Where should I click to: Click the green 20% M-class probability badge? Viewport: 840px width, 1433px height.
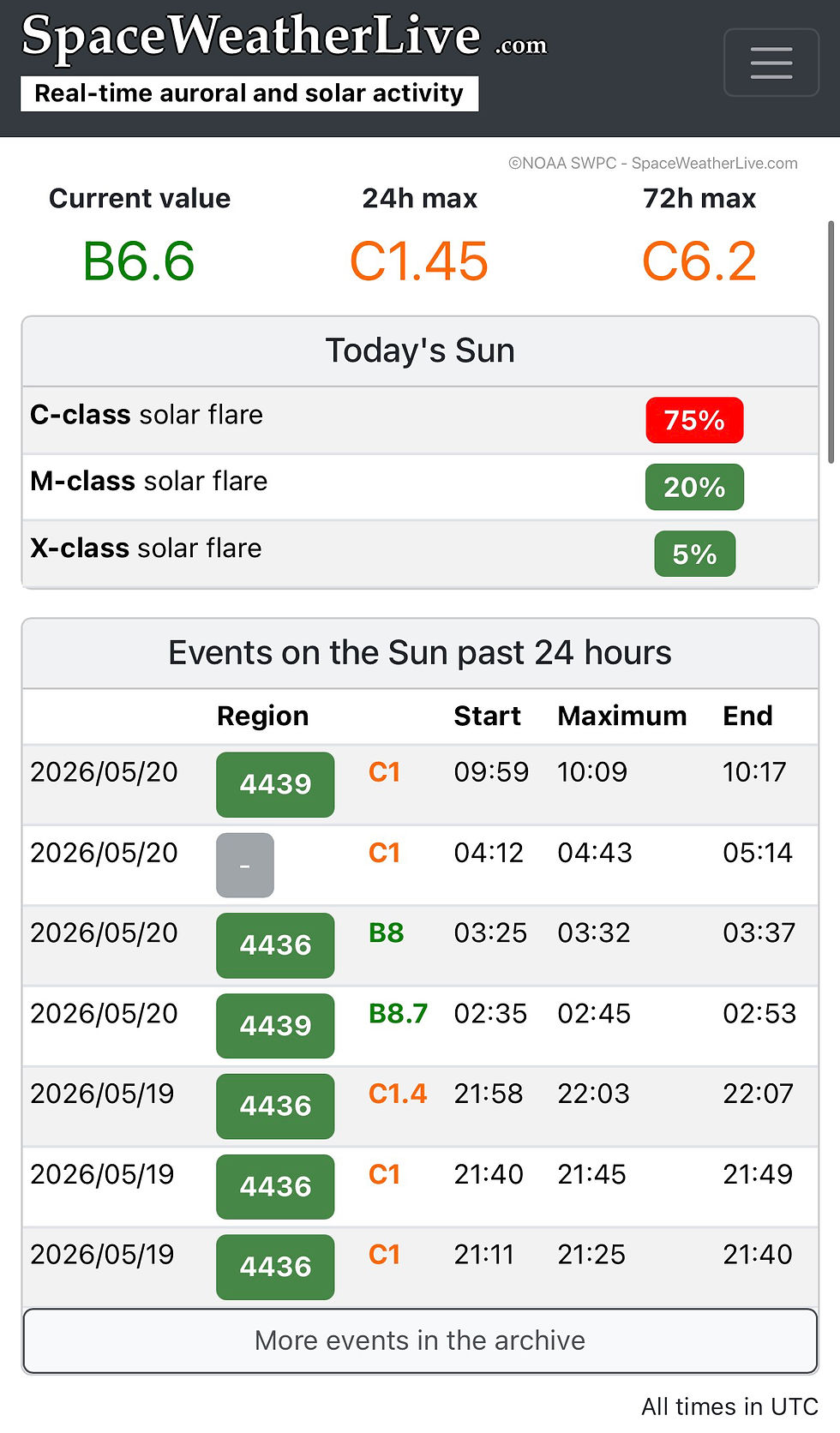point(694,487)
